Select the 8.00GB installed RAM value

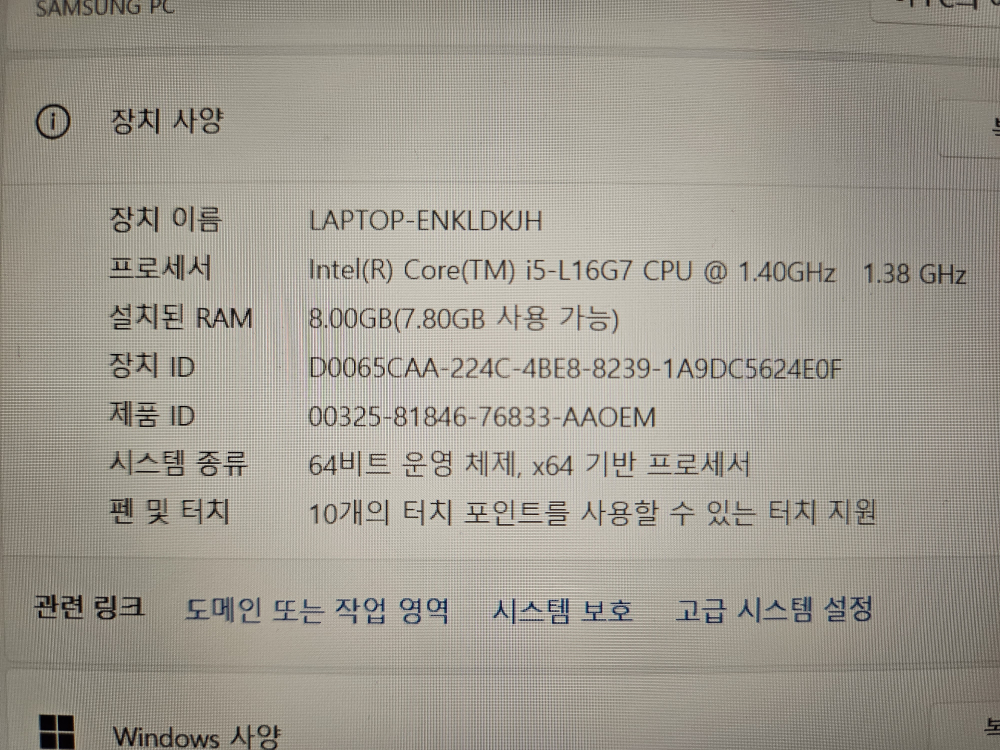(464, 318)
